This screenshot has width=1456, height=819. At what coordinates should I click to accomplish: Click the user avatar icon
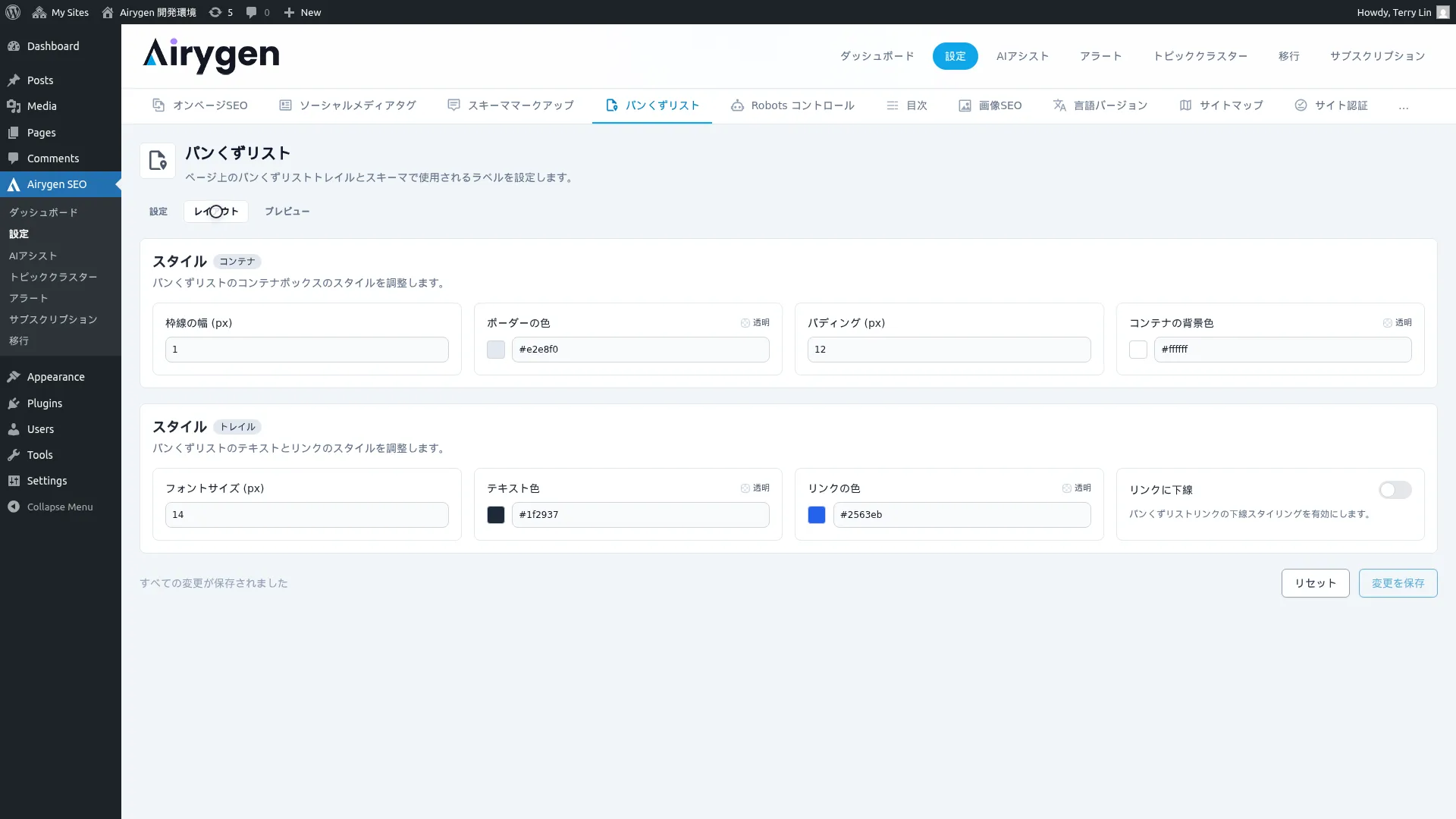1442,12
